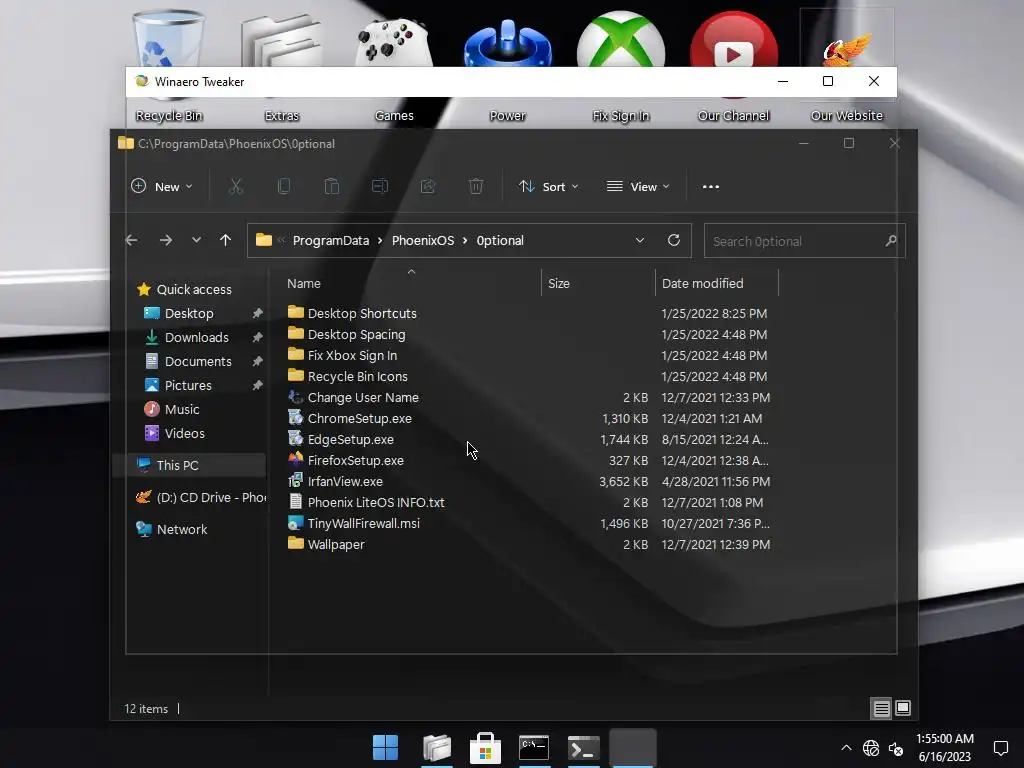Switch to large thumbnails view icon
This screenshot has height=768, width=1024.
(903, 709)
